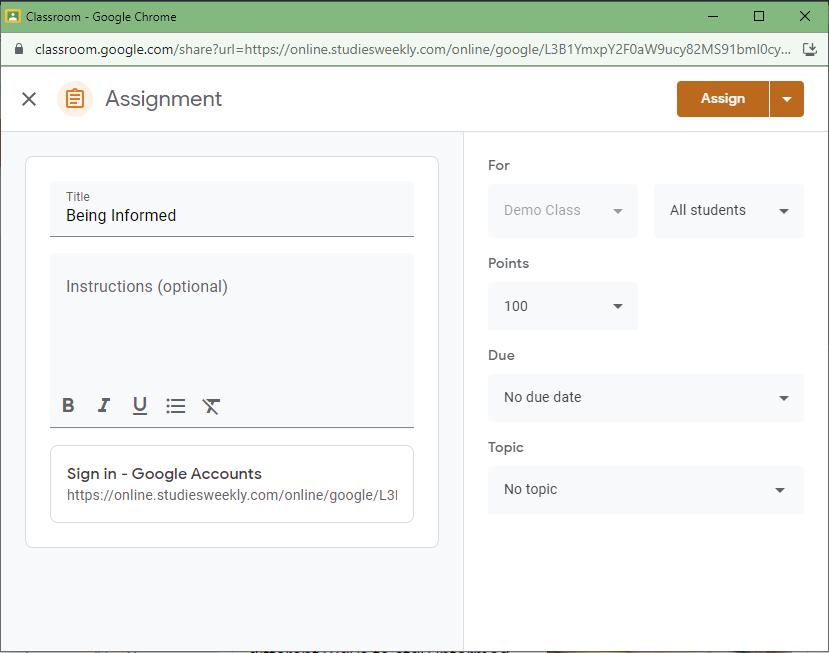Screen dimensions: 829x653
Task: Clear formatting using the remove-formatting icon
Action: (x=211, y=405)
